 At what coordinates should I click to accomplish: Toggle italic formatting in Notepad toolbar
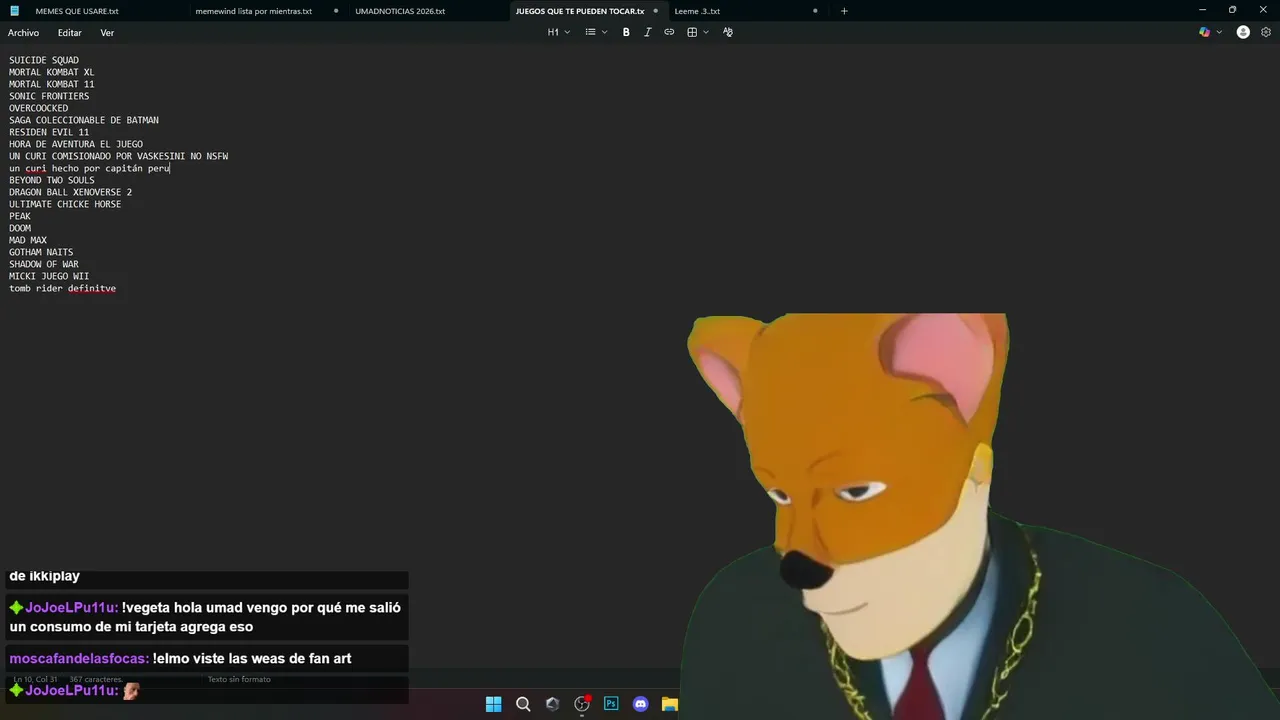[x=647, y=32]
